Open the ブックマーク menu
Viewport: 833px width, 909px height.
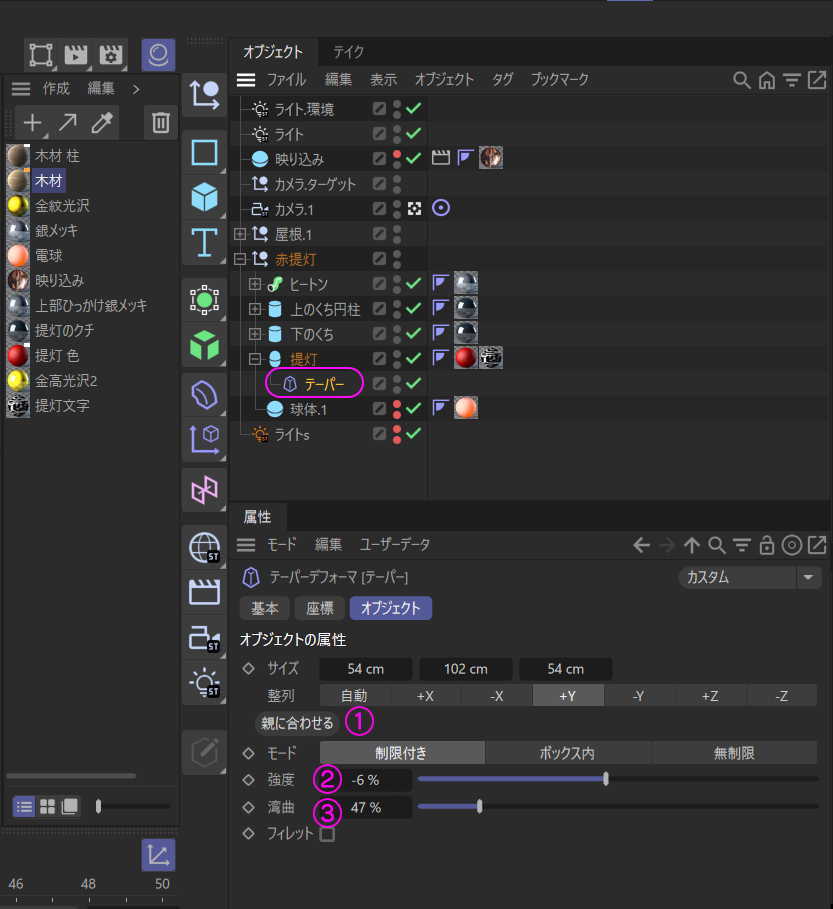click(x=560, y=80)
